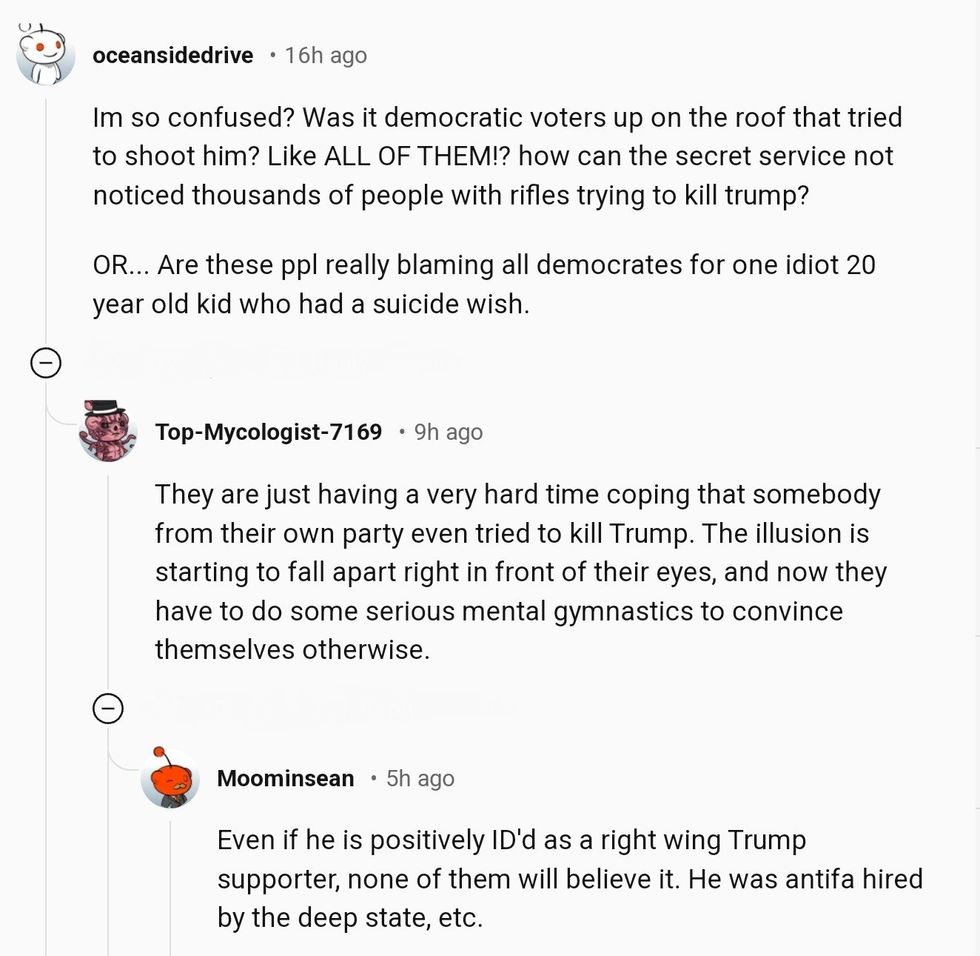This screenshot has height=956, width=980.
Task: Visit Top-Mycologist-7169's username link
Action: click(268, 432)
